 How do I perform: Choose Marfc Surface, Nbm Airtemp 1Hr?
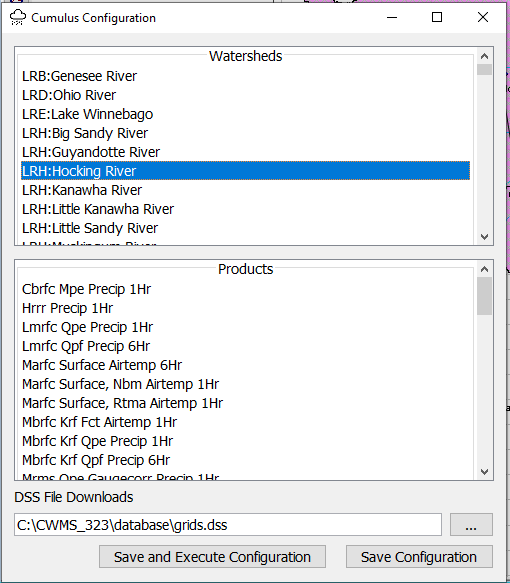pos(245,384)
